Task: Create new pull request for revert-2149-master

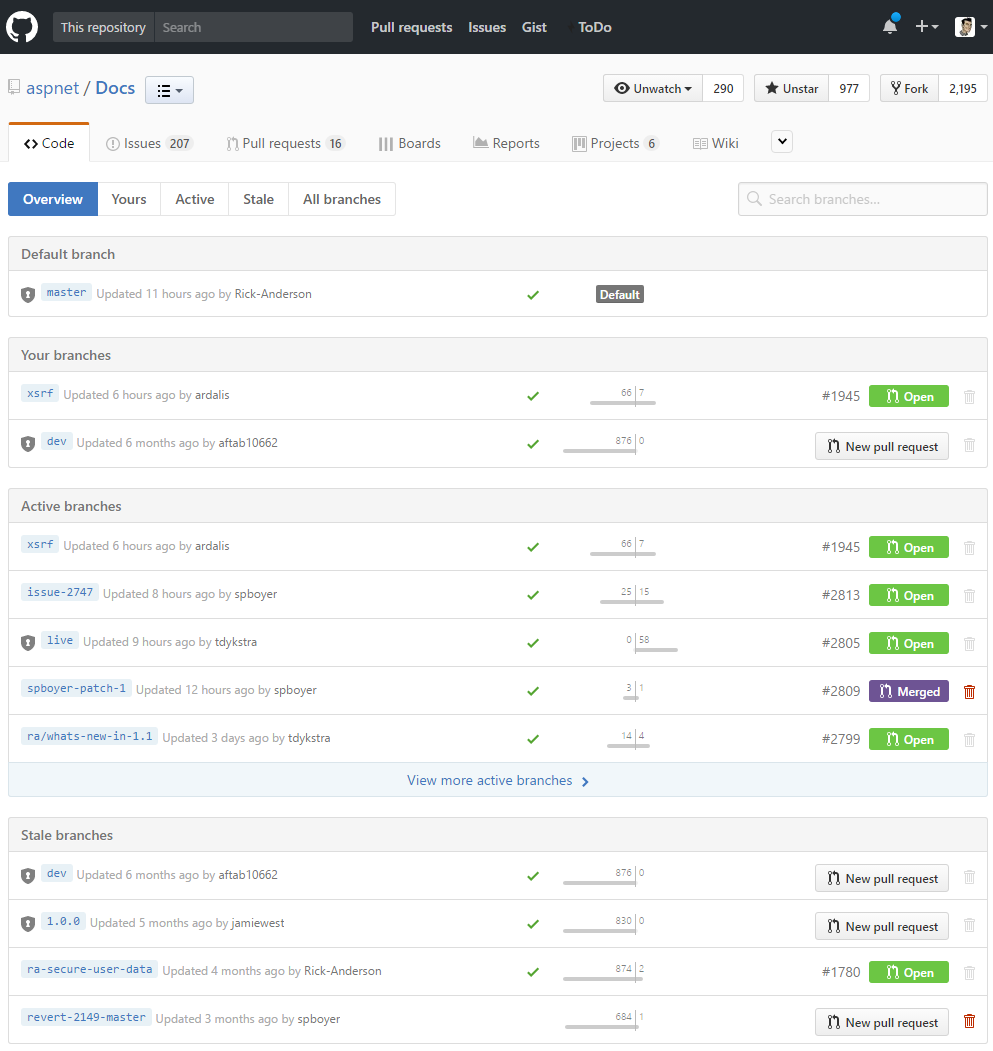Action: 882,1022
